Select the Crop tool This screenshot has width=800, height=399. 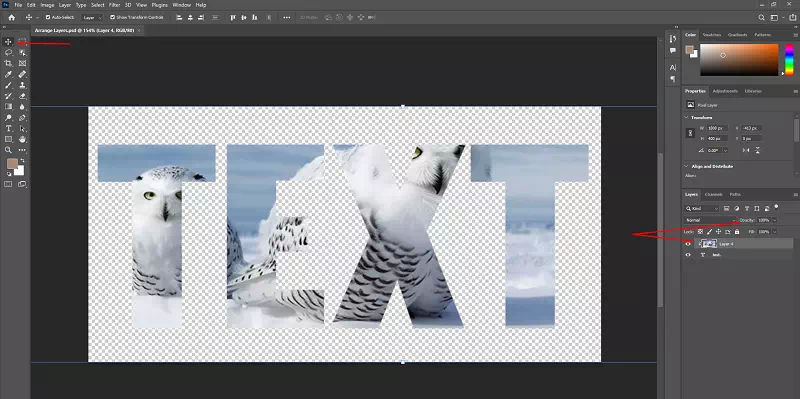point(8,63)
